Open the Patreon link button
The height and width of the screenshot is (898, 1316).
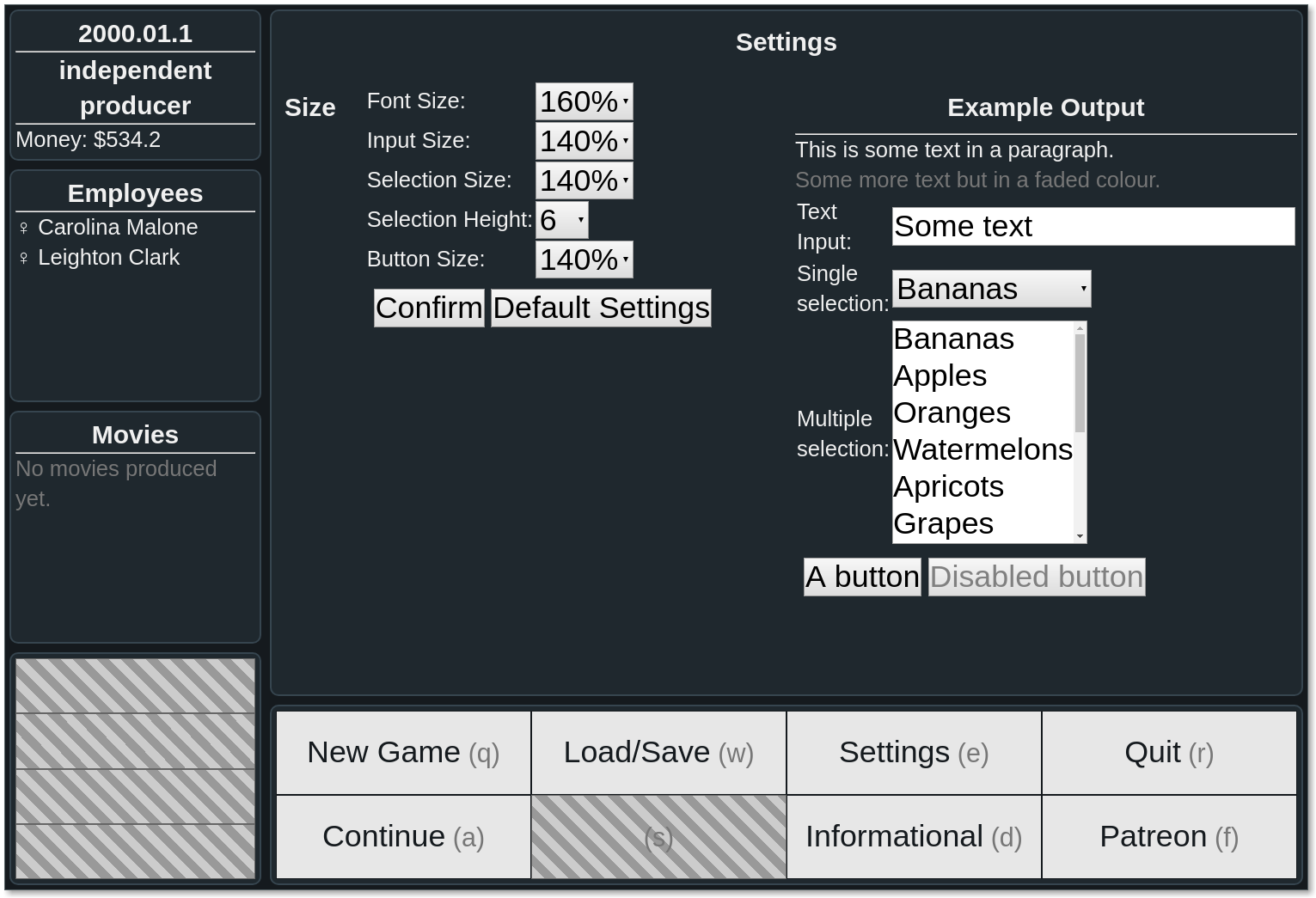point(1169,837)
